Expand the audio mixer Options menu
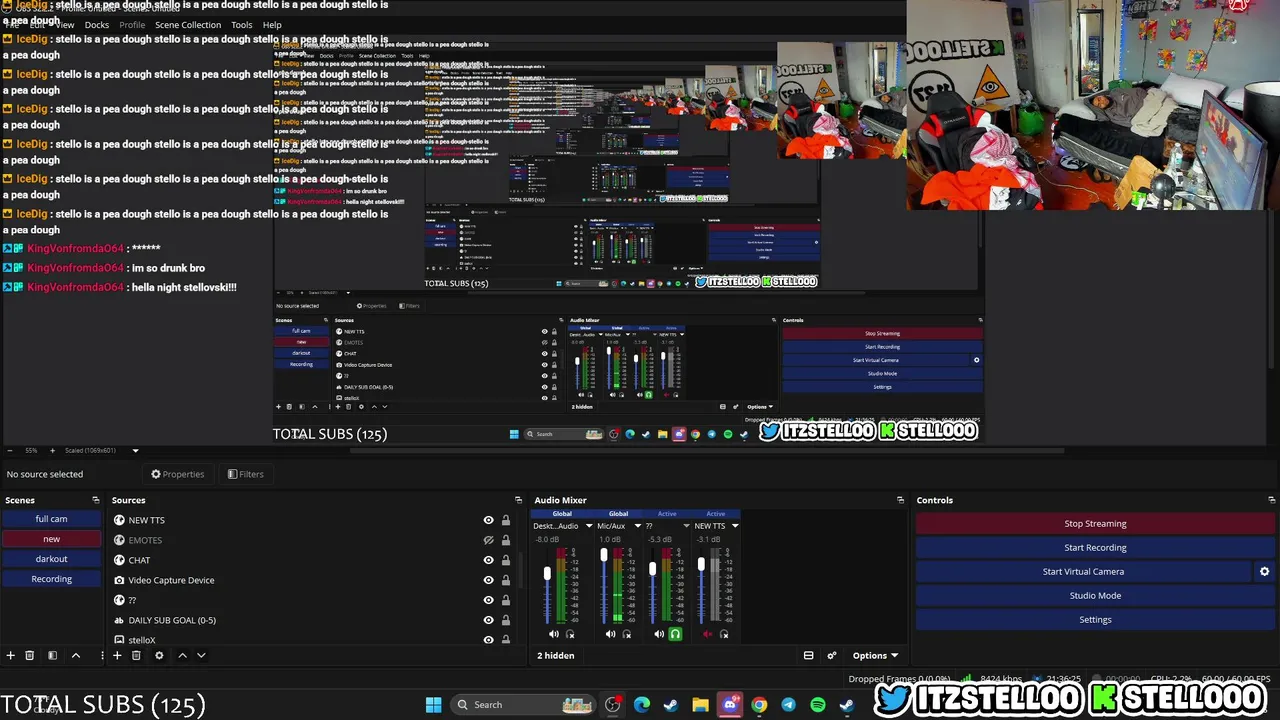This screenshot has height=720, width=1280. pos(875,656)
